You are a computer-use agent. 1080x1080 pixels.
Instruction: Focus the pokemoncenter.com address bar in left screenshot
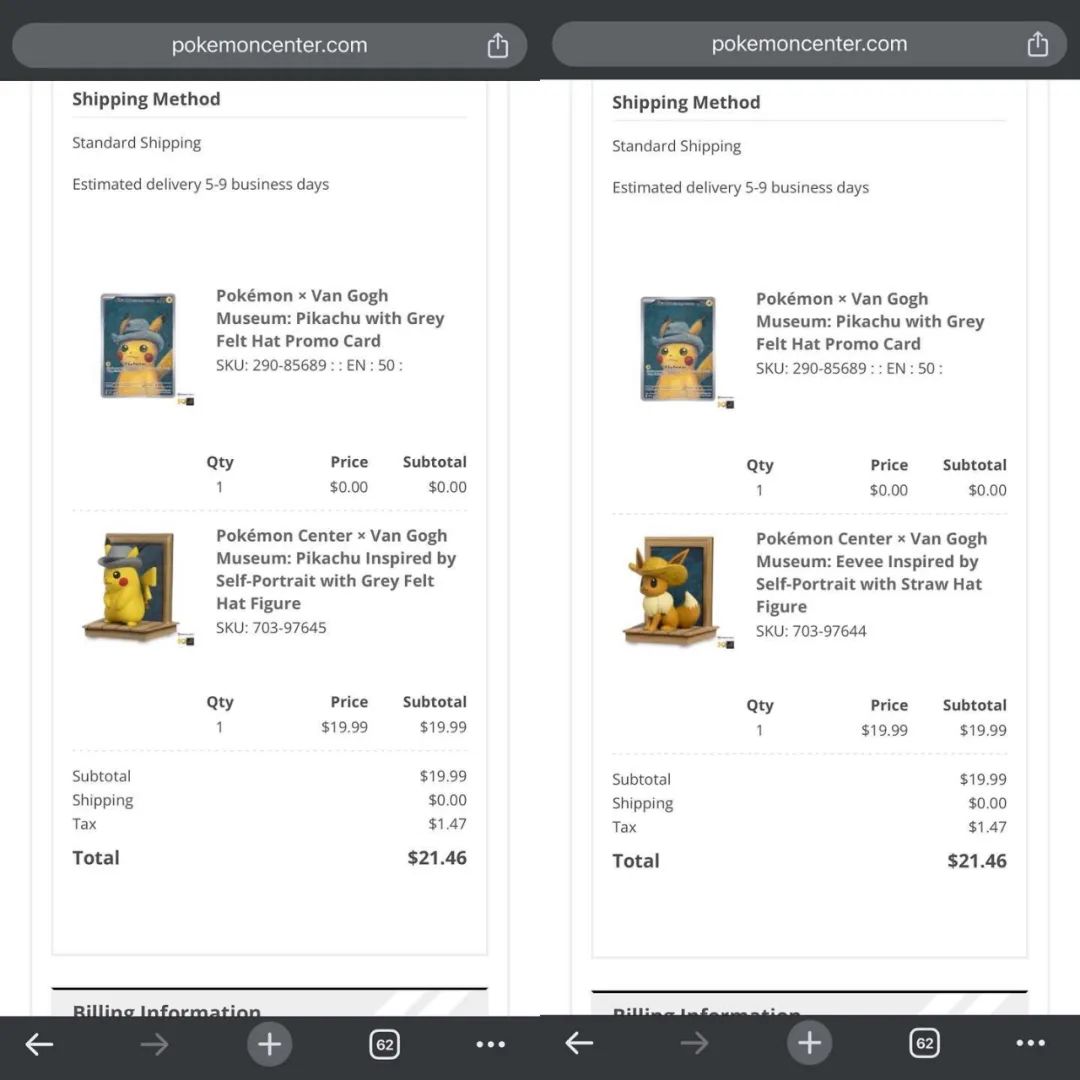coord(269,45)
